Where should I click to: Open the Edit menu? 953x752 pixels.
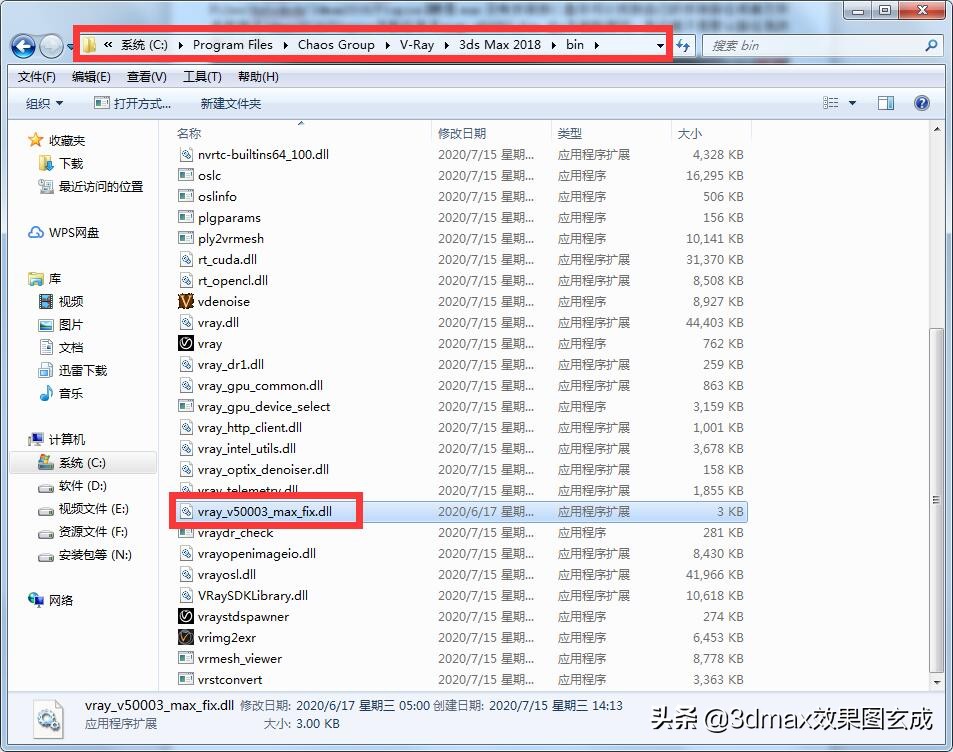(91, 77)
